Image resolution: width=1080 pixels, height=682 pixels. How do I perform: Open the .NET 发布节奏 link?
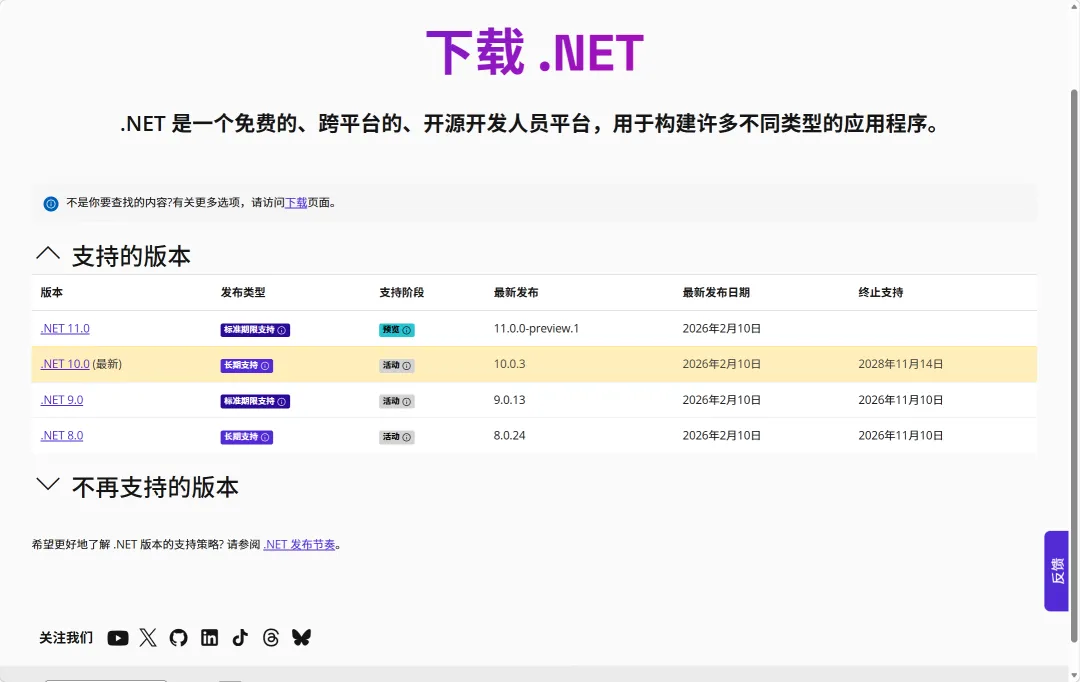pyautogui.click(x=300, y=544)
